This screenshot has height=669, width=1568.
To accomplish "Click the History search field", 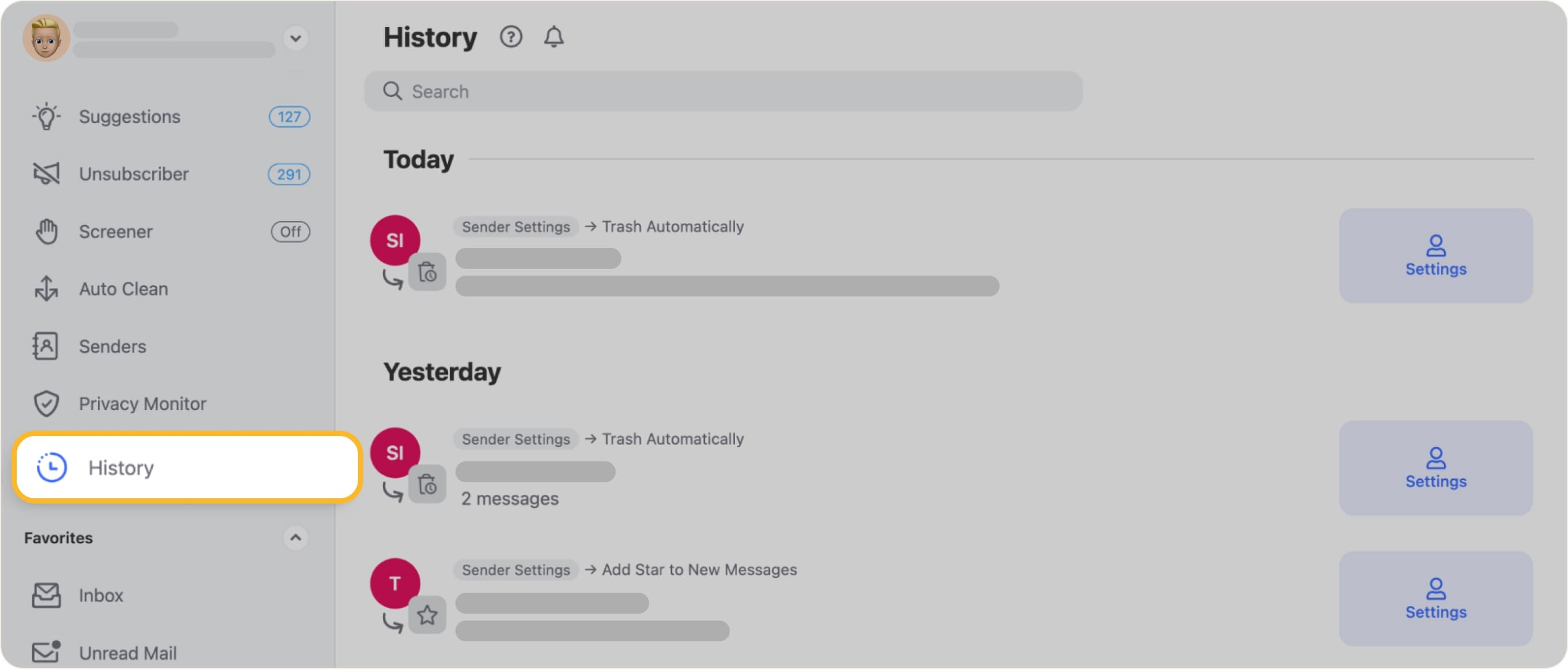I will [x=723, y=91].
